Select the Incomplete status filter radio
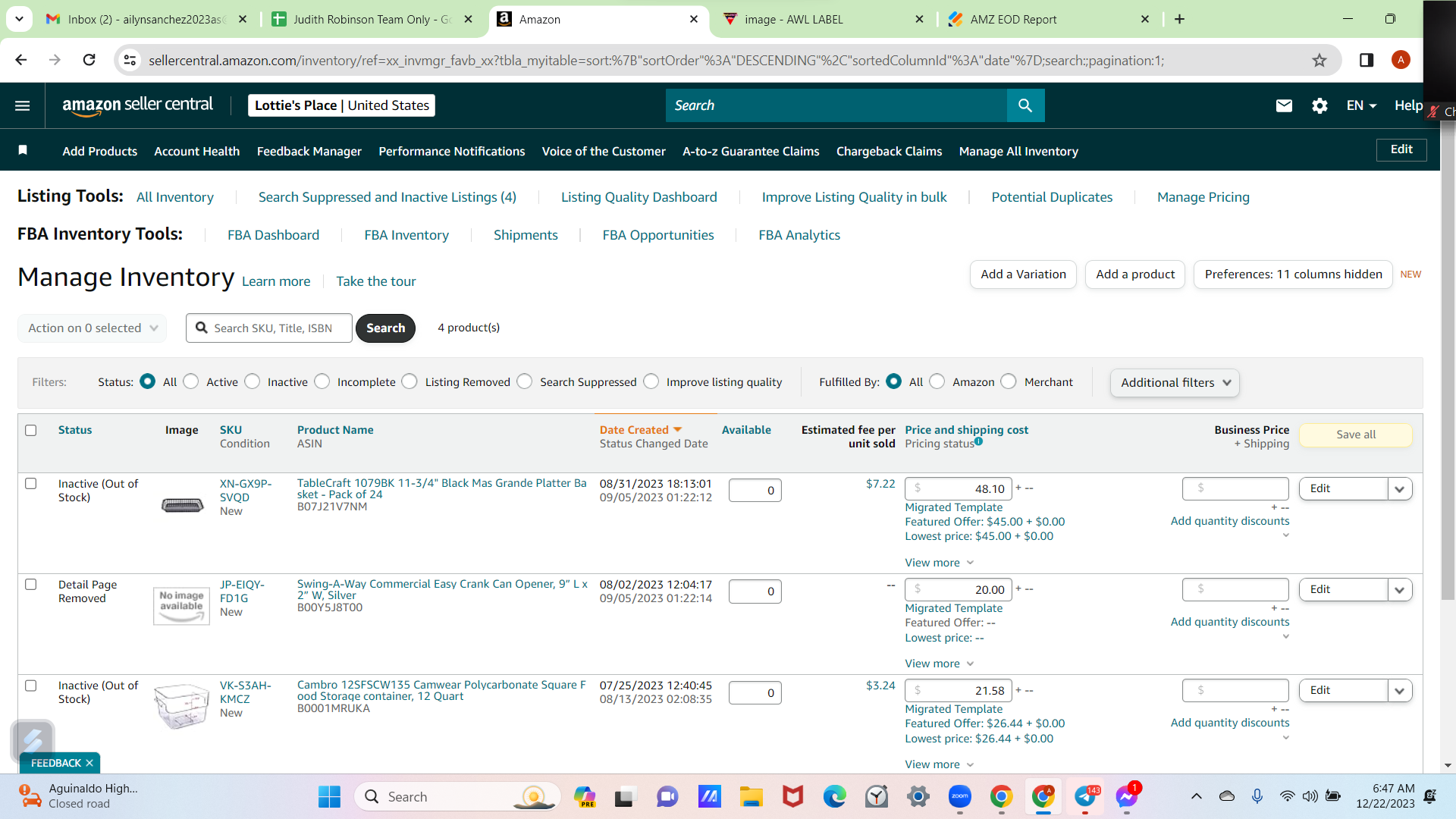Viewport: 1456px width, 819px height. click(322, 381)
